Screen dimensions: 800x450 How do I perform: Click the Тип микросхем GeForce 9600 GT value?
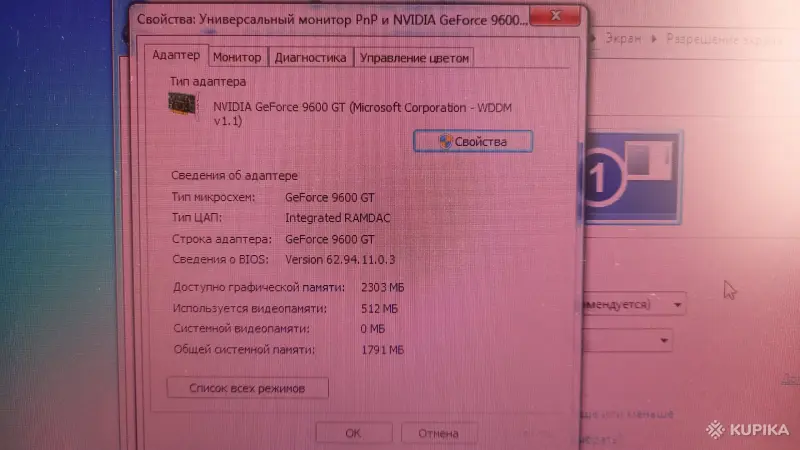point(330,197)
